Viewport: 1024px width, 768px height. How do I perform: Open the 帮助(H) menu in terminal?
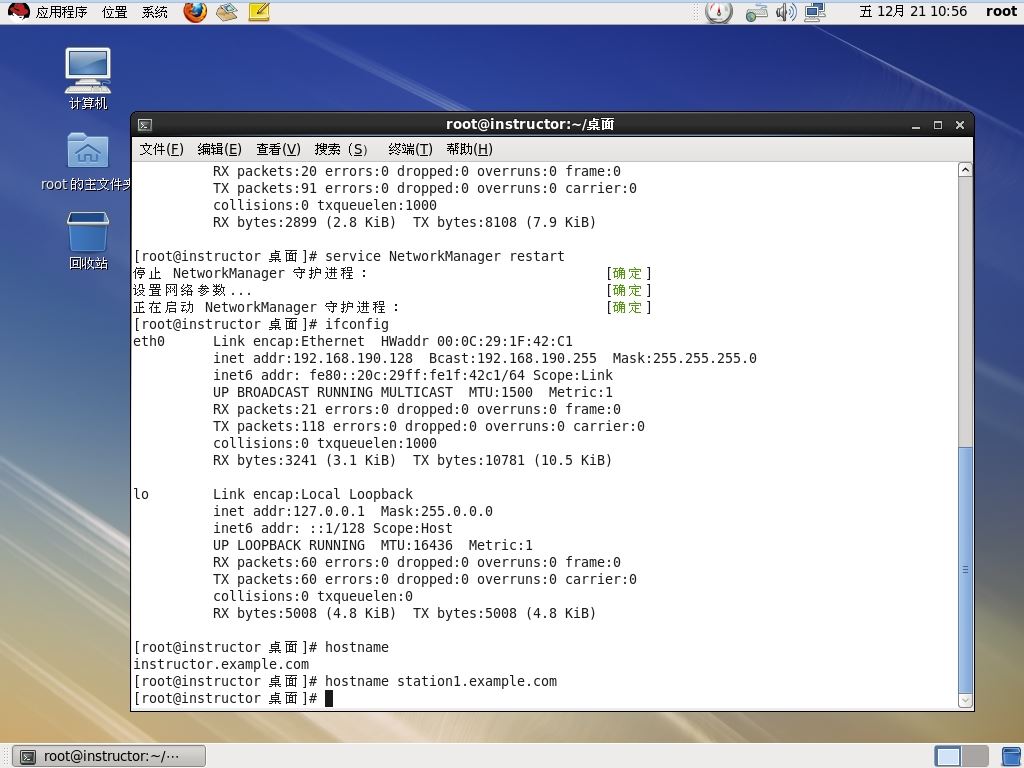tap(470, 150)
